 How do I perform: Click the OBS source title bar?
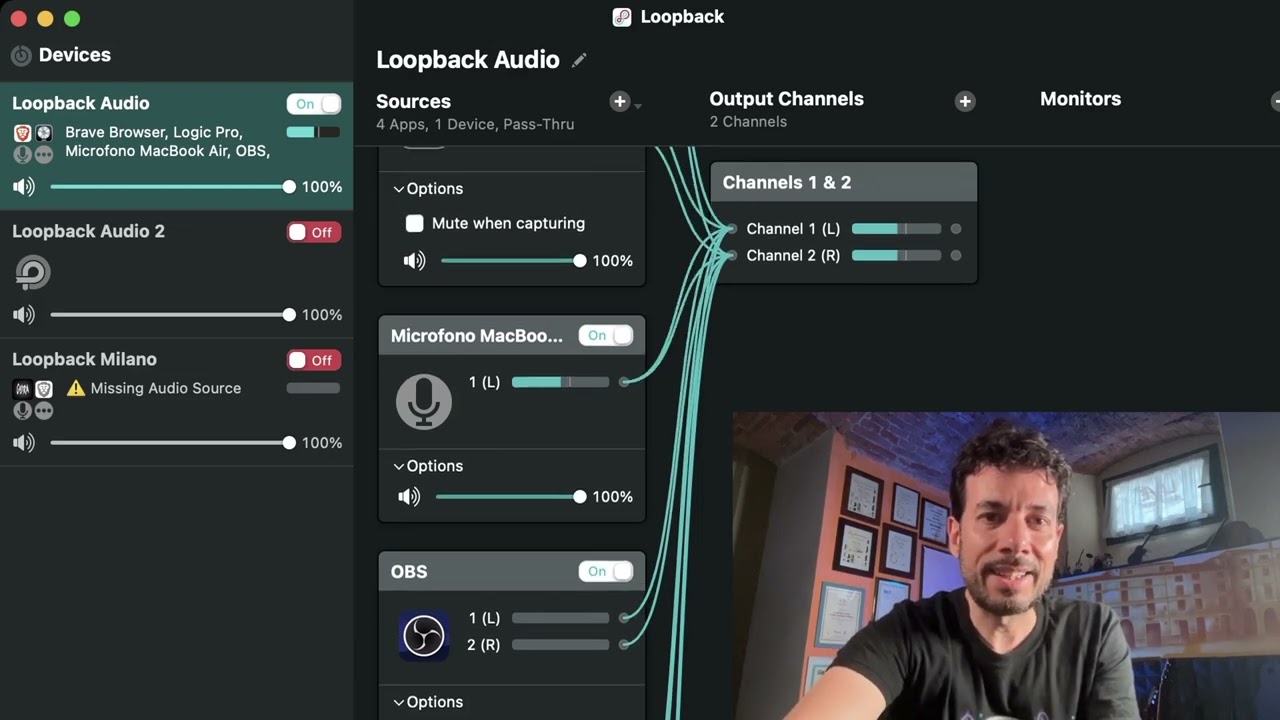(511, 572)
